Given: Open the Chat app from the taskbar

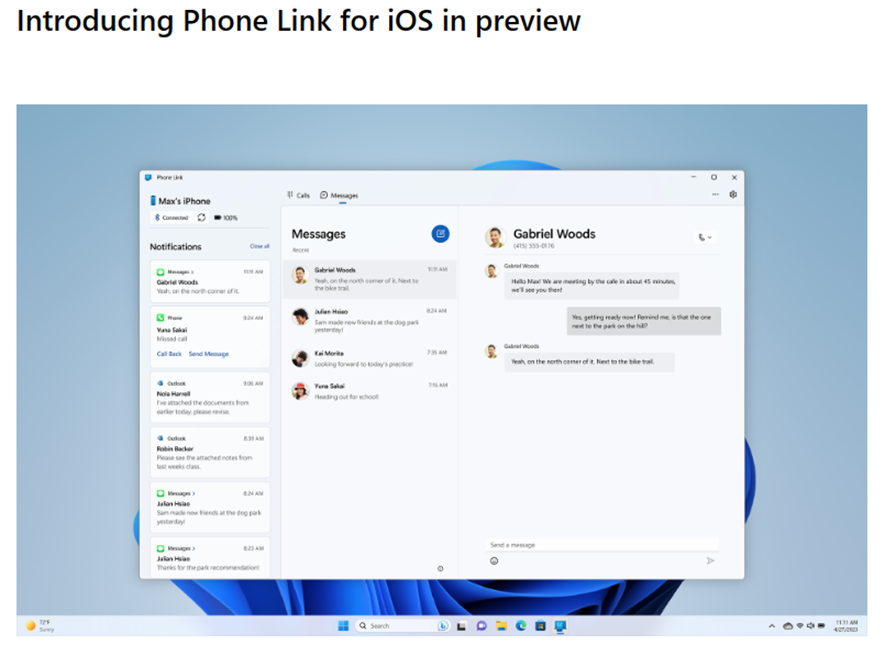Looking at the screenshot, I should tap(482, 626).
